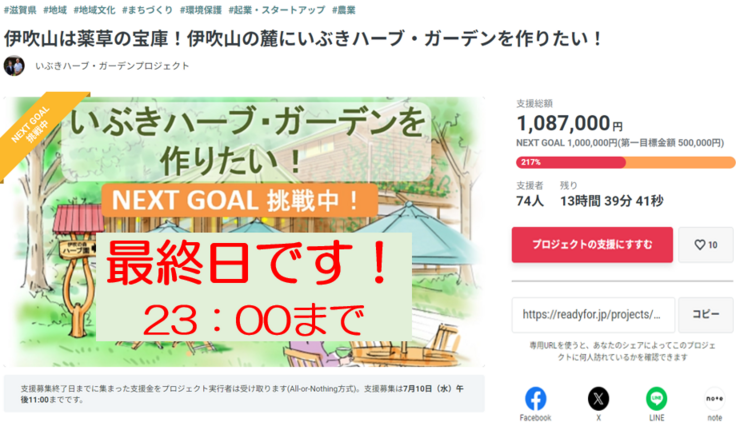Visit いぶきハーブ・ガーデンプロジェクト owner profile
Image resolution: width=736 pixels, height=426 pixels.
pyautogui.click(x=111, y=66)
